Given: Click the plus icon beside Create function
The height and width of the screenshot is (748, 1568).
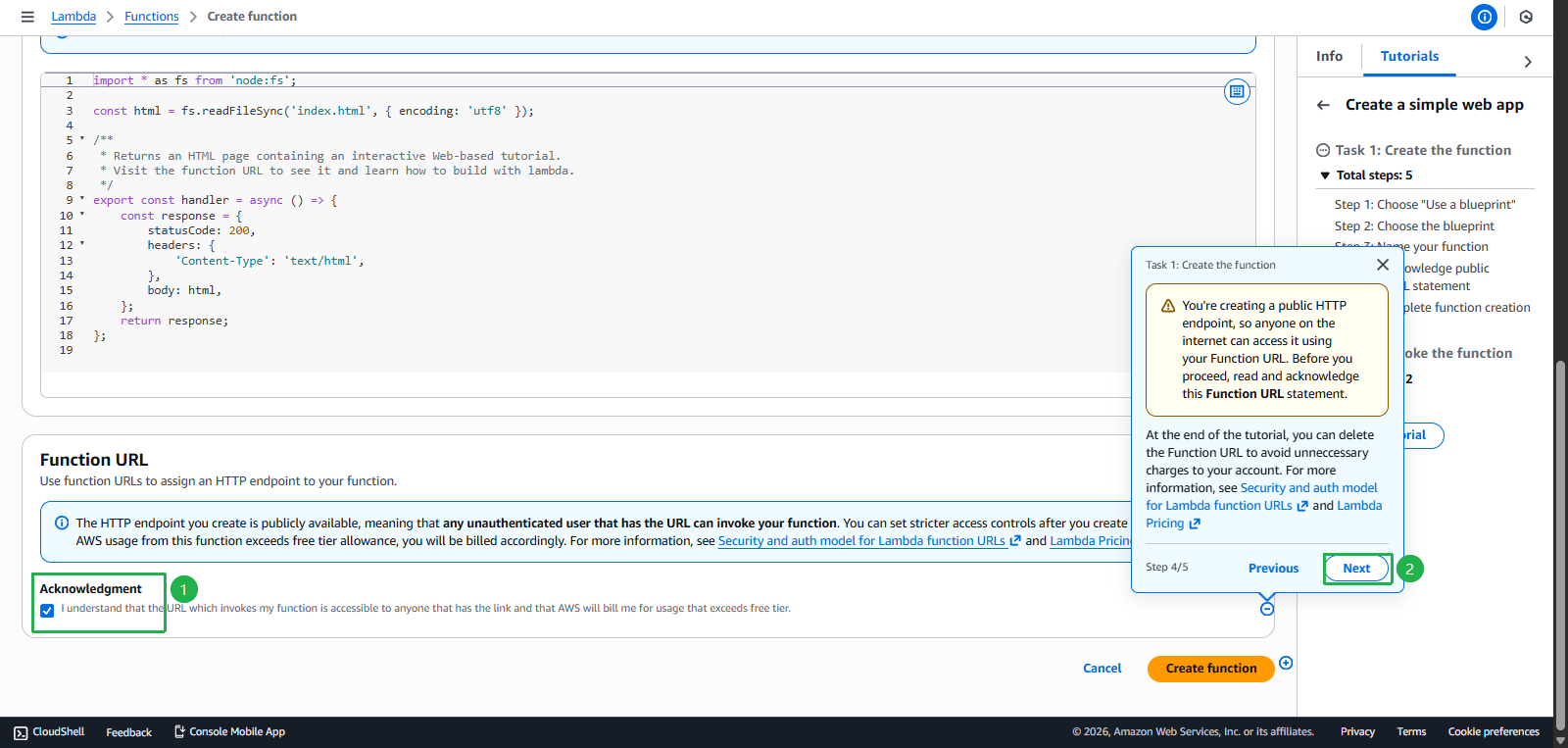Looking at the screenshot, I should click(1286, 664).
